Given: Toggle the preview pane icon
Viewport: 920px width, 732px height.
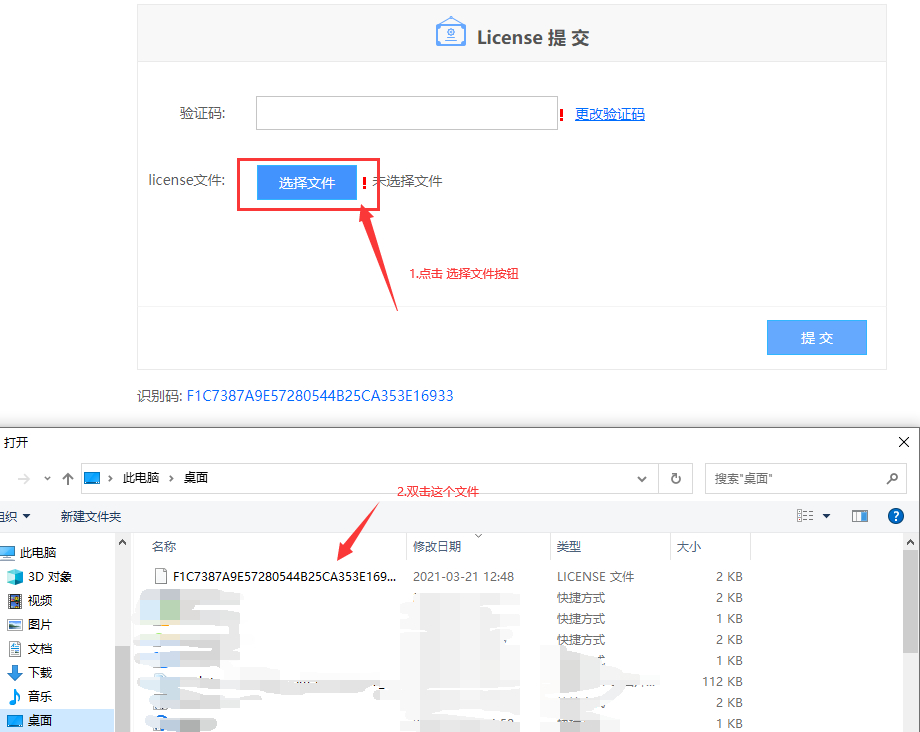Looking at the screenshot, I should tap(861, 515).
